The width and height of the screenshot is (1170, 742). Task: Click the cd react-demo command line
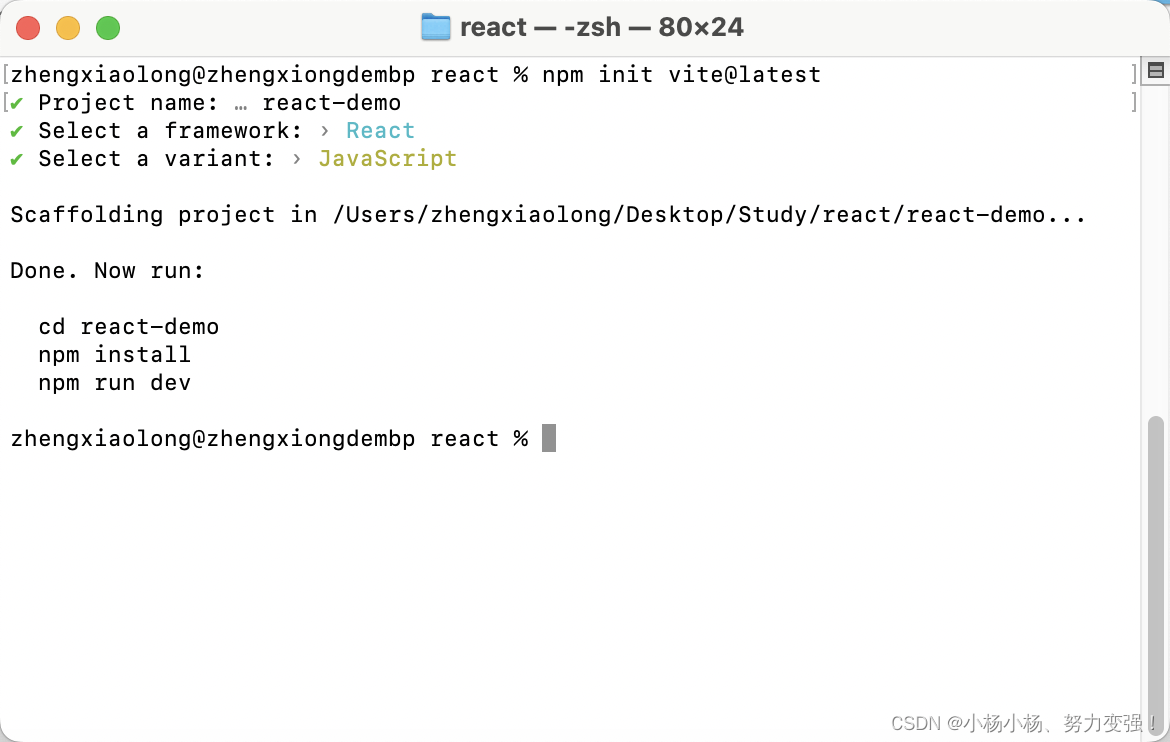(128, 326)
